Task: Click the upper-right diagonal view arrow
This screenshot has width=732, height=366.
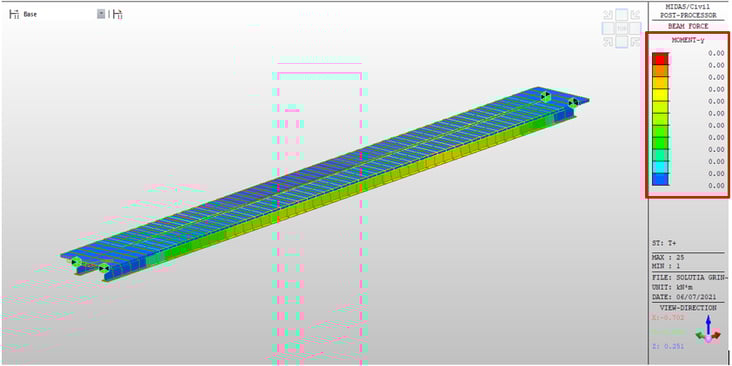Action: (635, 15)
